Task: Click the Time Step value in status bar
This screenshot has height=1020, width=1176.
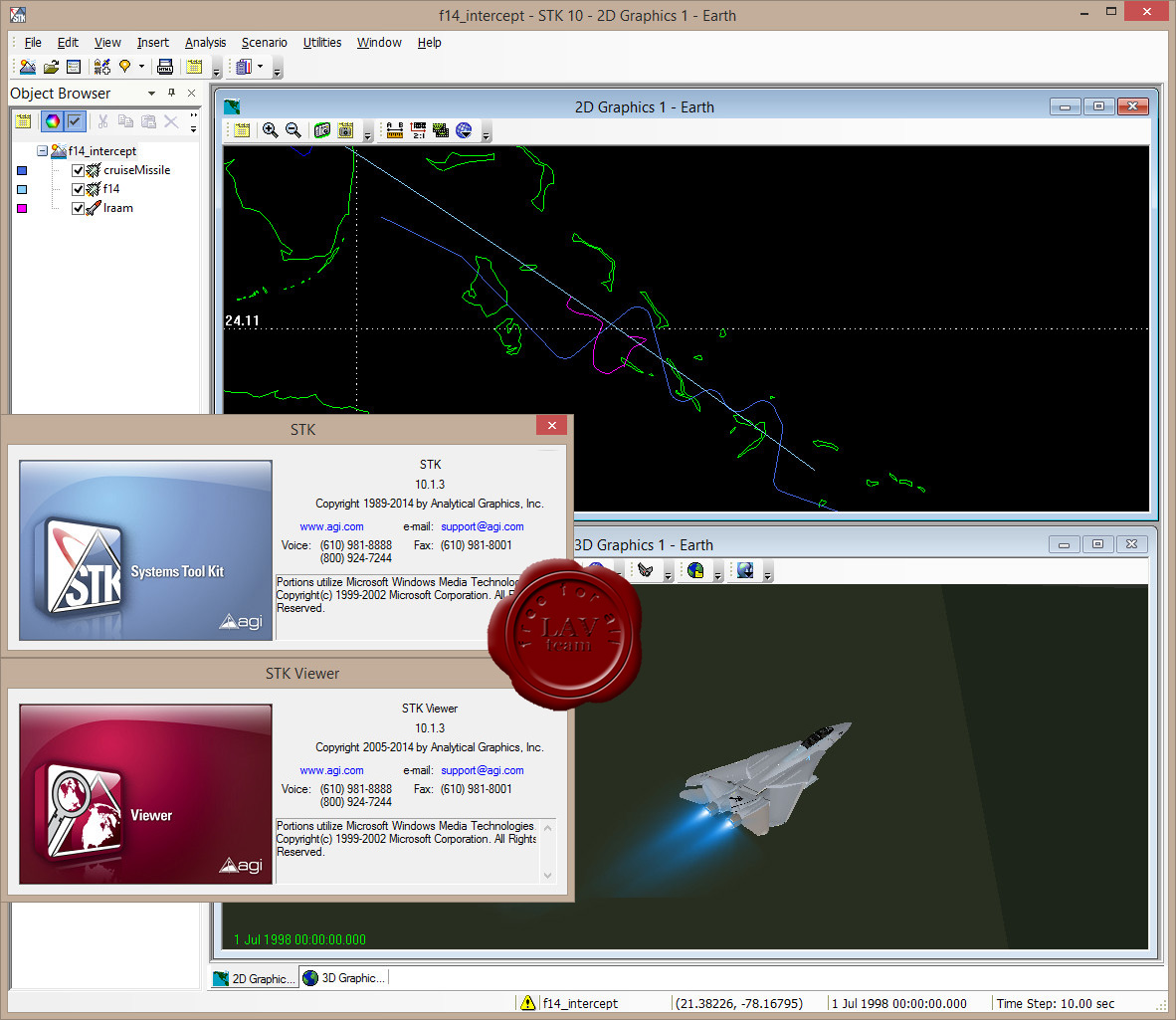Action: tap(1055, 1003)
